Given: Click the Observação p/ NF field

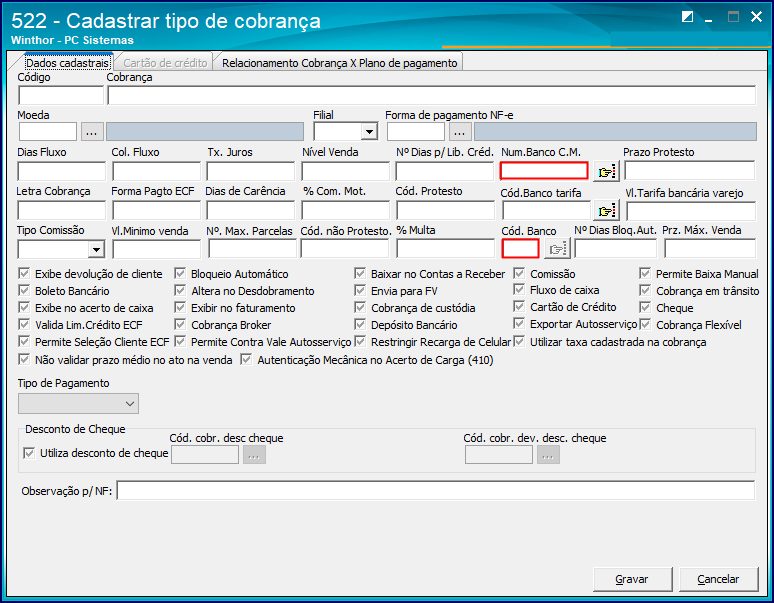Looking at the screenshot, I should (436, 490).
